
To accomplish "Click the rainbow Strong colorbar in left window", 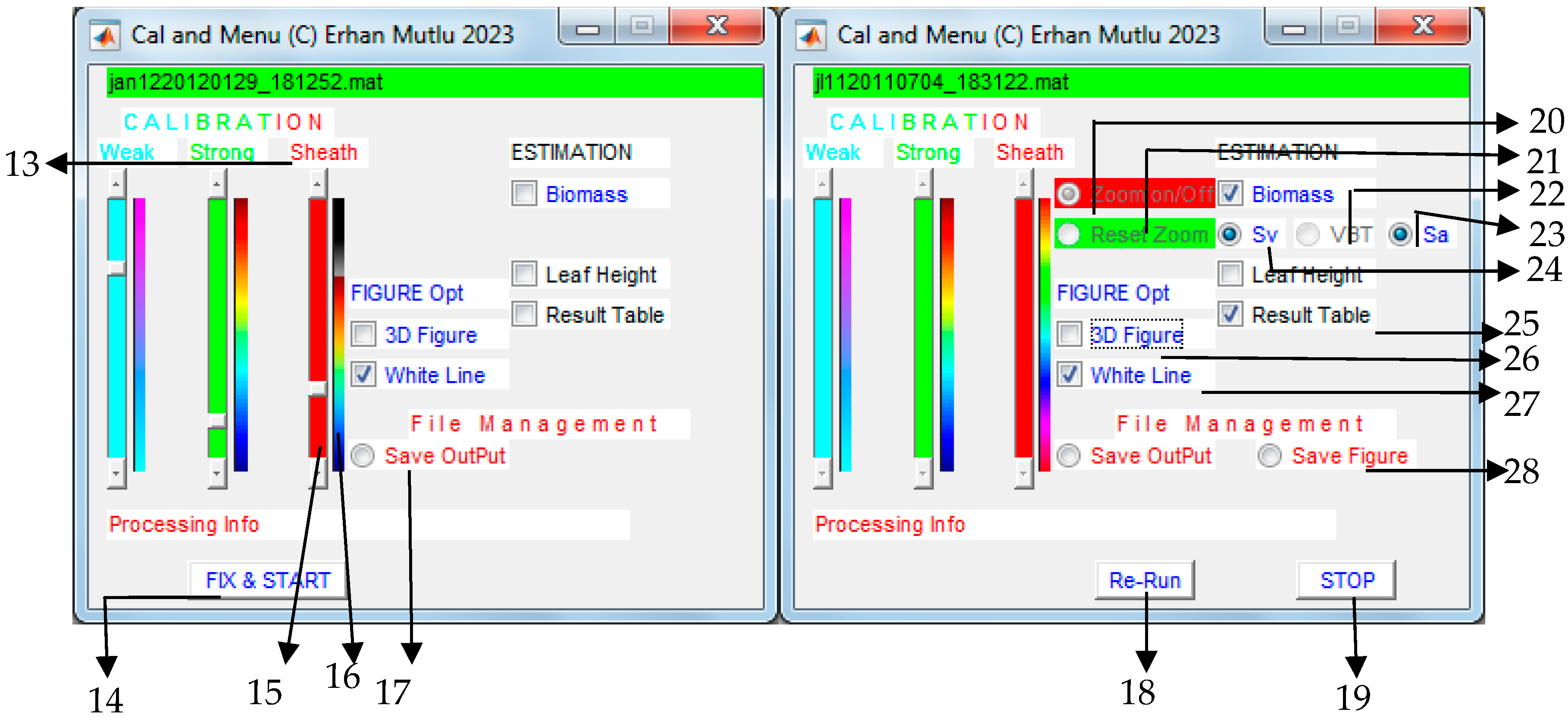I will pos(241,334).
